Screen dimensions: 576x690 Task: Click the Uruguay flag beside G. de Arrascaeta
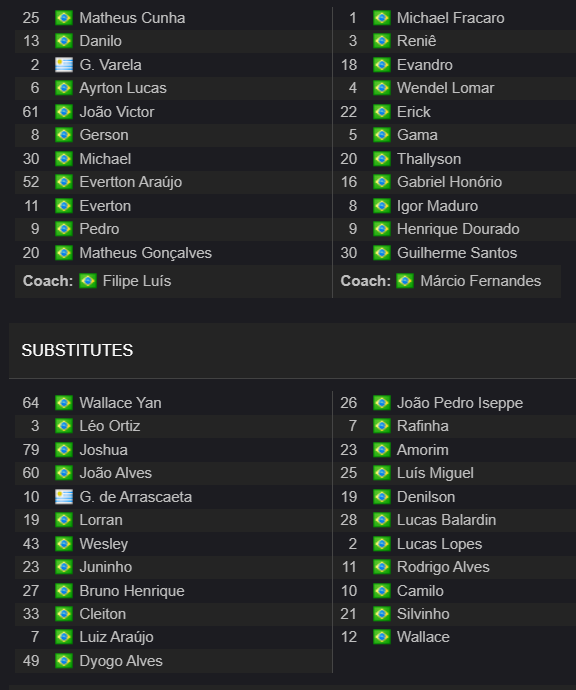[x=64, y=497]
